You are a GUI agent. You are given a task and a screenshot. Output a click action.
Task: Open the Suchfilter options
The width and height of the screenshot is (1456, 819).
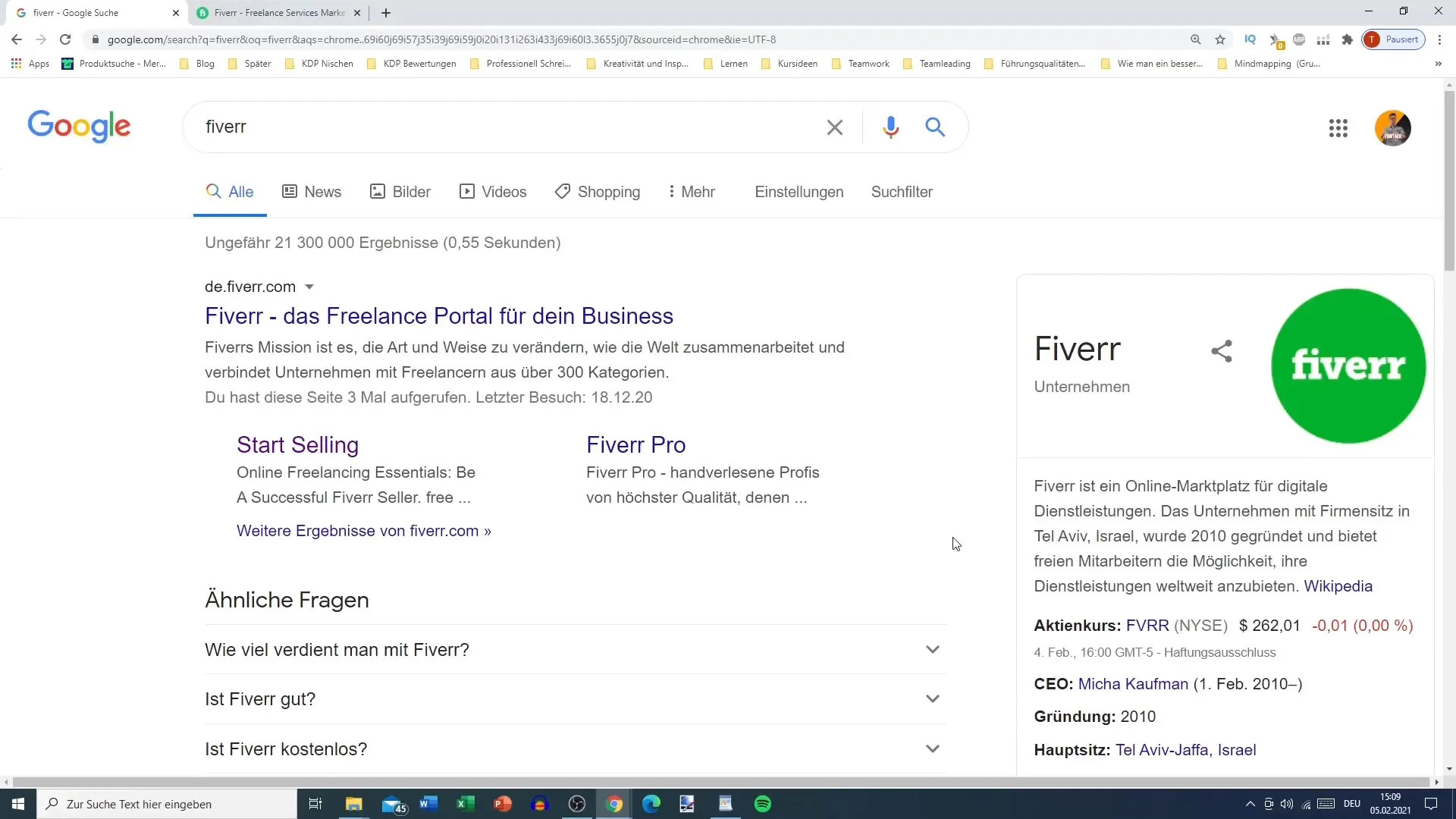coord(902,192)
